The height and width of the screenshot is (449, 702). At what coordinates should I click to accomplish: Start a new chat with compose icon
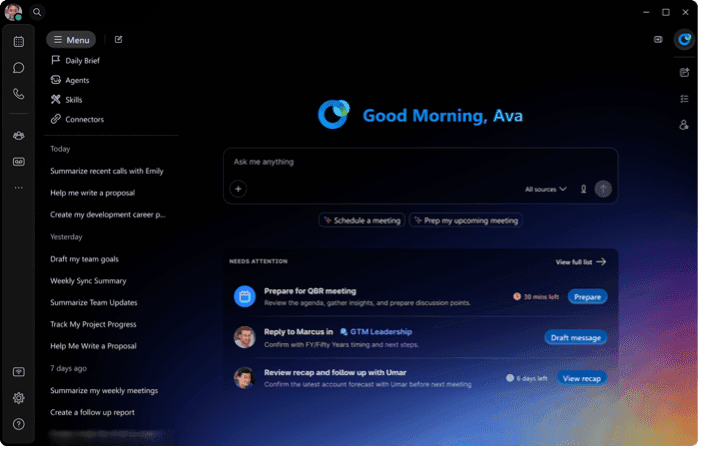click(x=119, y=39)
